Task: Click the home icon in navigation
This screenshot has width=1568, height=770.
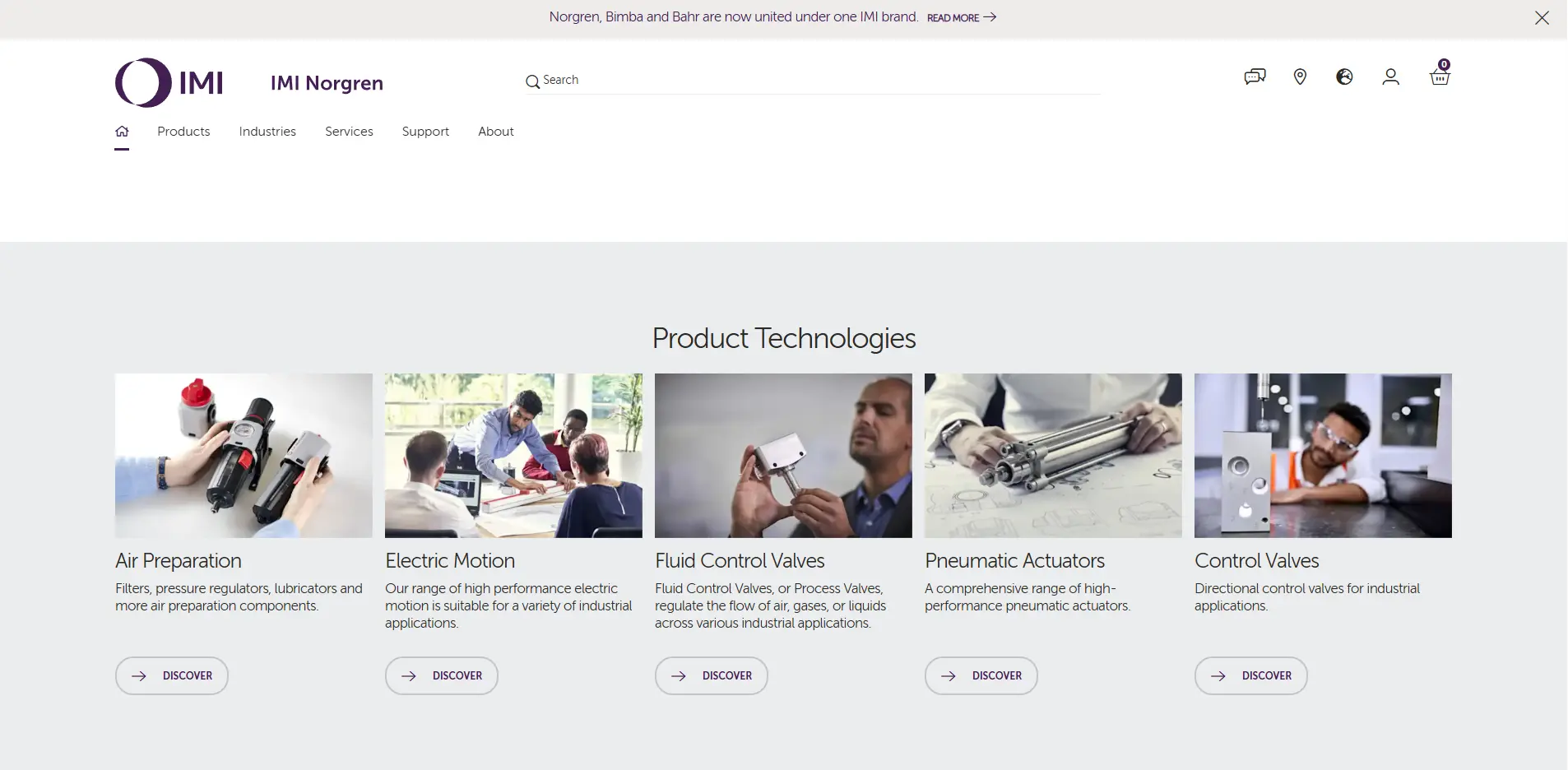Action: pyautogui.click(x=122, y=132)
